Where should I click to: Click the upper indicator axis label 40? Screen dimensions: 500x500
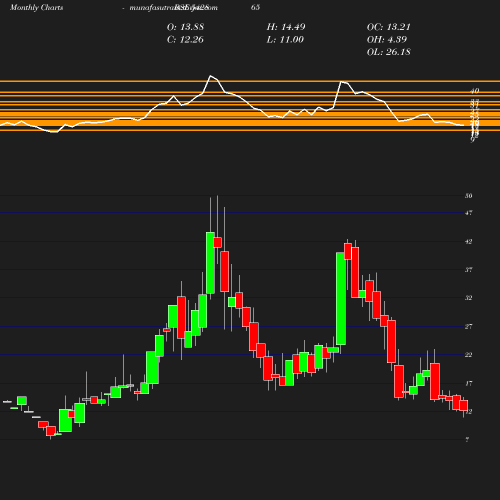tap(475, 91)
